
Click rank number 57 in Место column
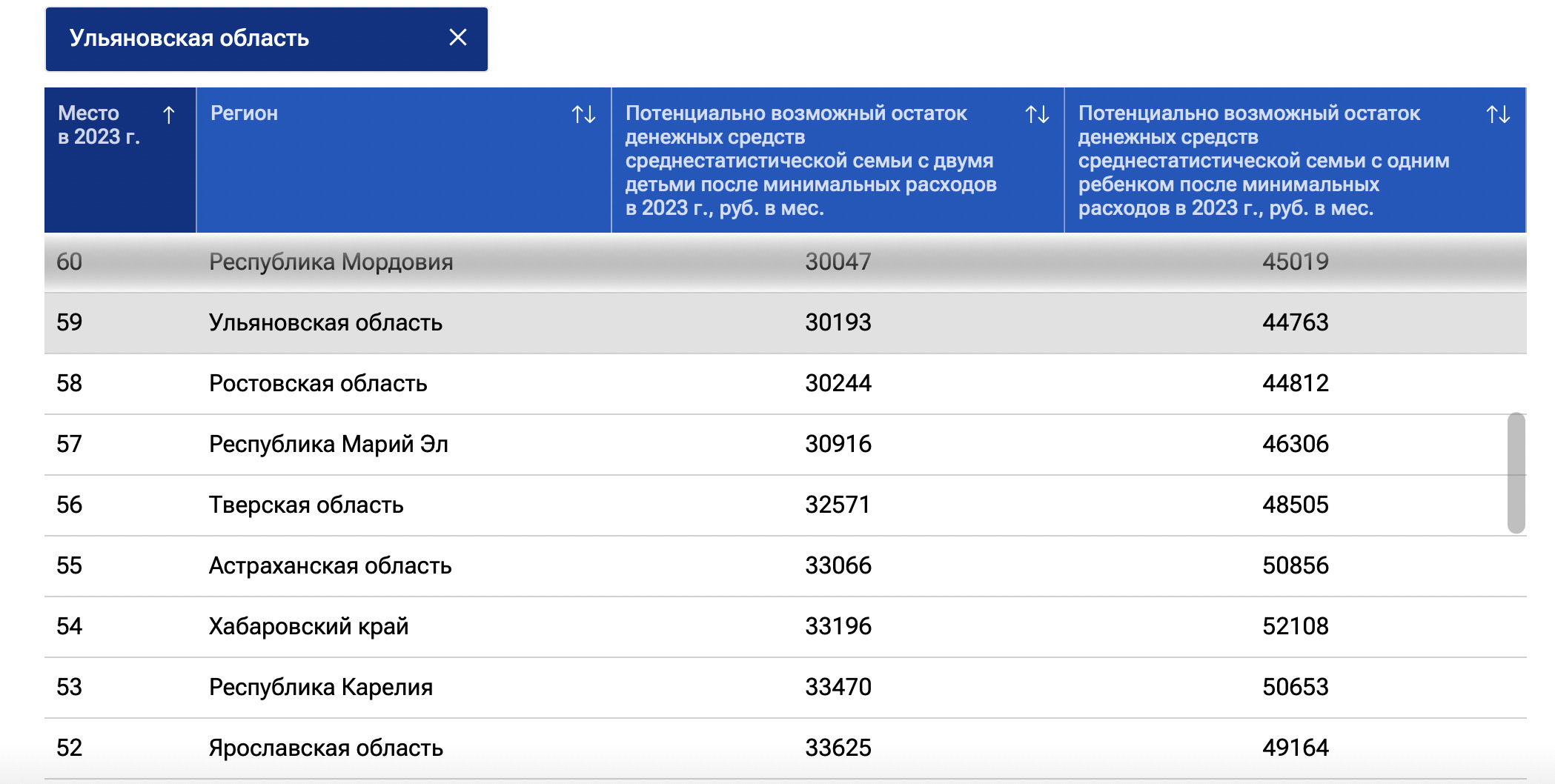point(69,445)
